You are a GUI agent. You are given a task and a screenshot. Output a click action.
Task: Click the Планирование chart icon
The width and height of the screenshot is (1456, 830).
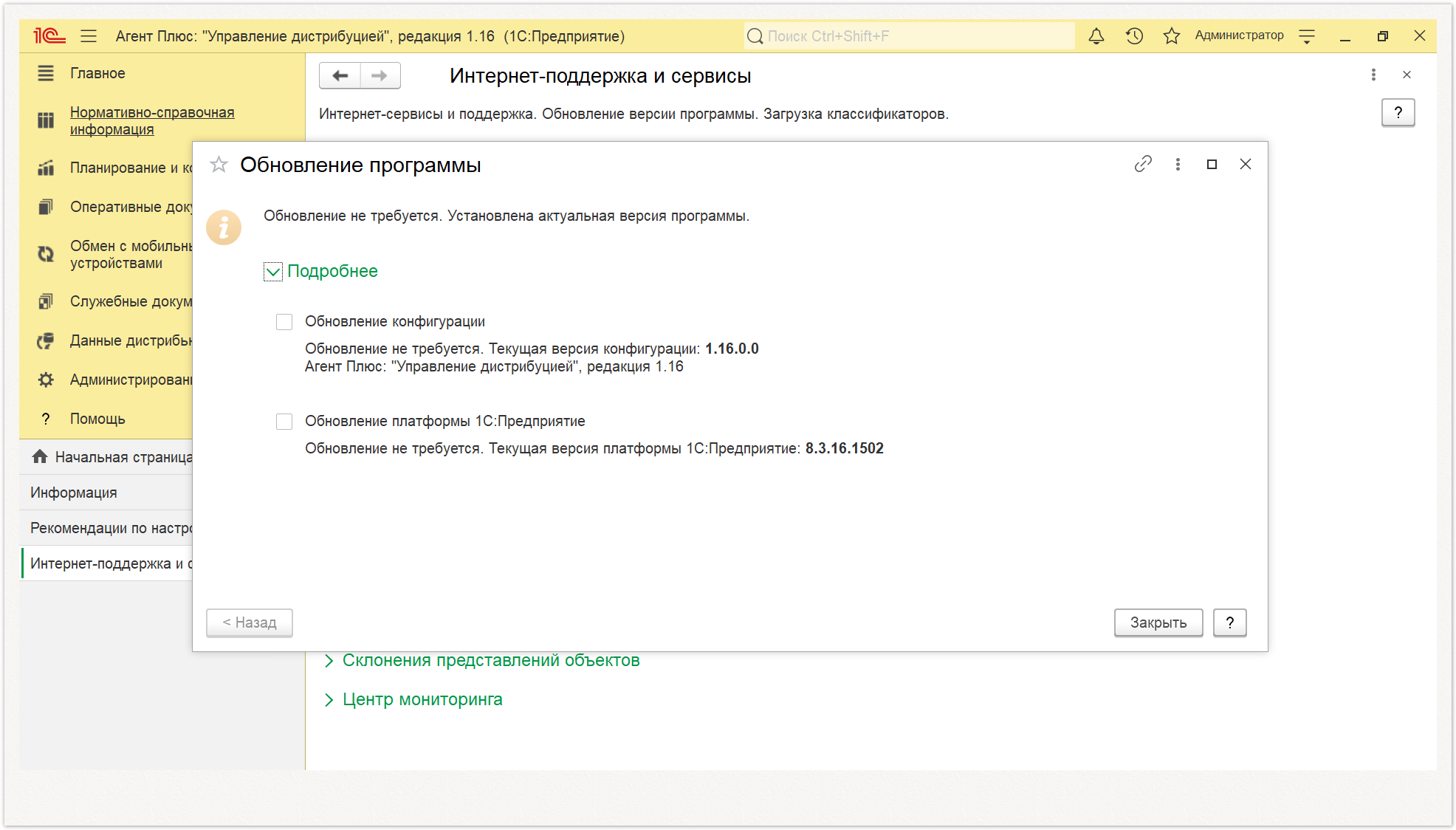tap(46, 168)
